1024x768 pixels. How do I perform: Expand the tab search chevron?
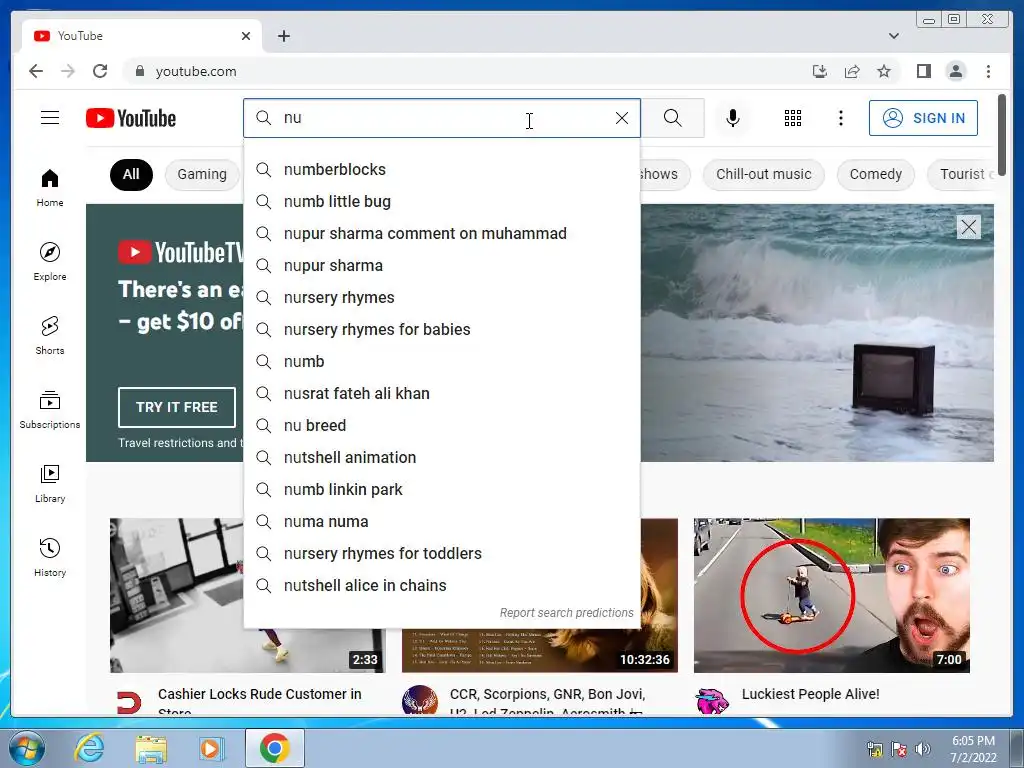point(893,36)
